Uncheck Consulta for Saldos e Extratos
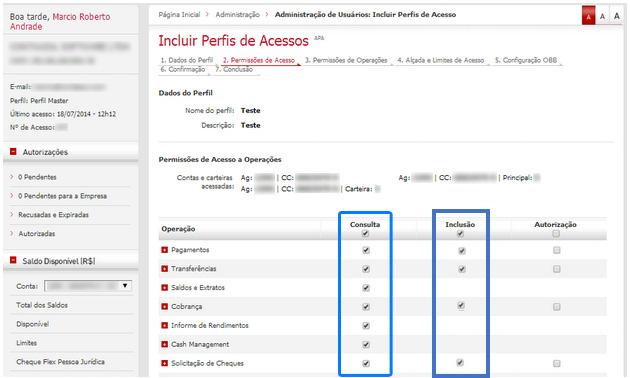630x378 pixels. click(x=366, y=288)
